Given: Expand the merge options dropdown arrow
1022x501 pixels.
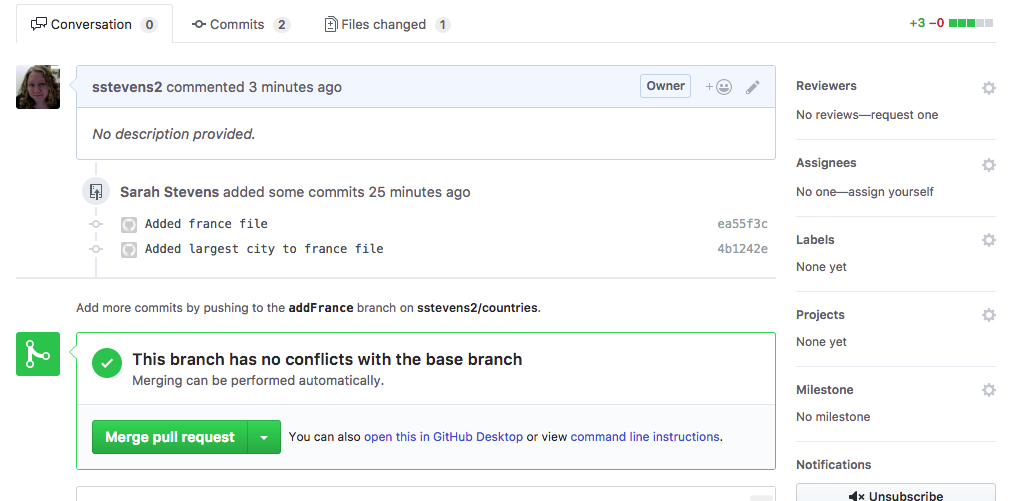Looking at the screenshot, I should [x=264, y=437].
